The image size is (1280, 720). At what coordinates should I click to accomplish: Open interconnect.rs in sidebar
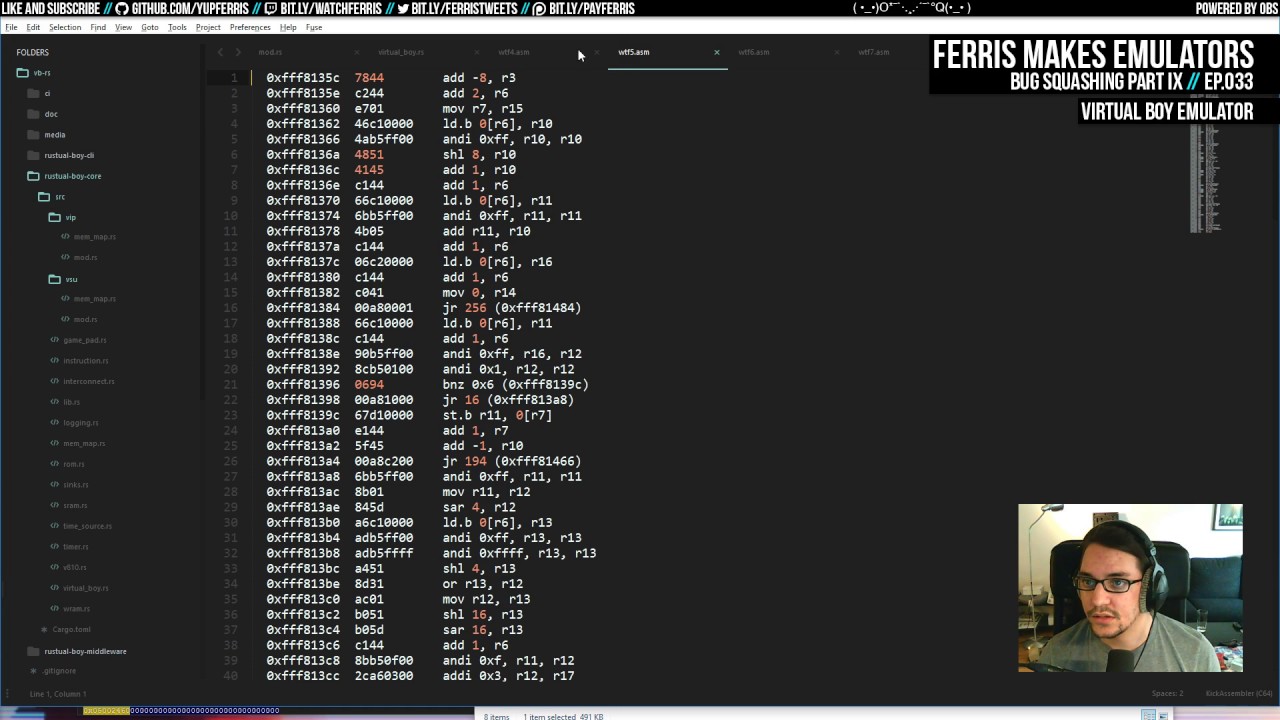pos(89,381)
